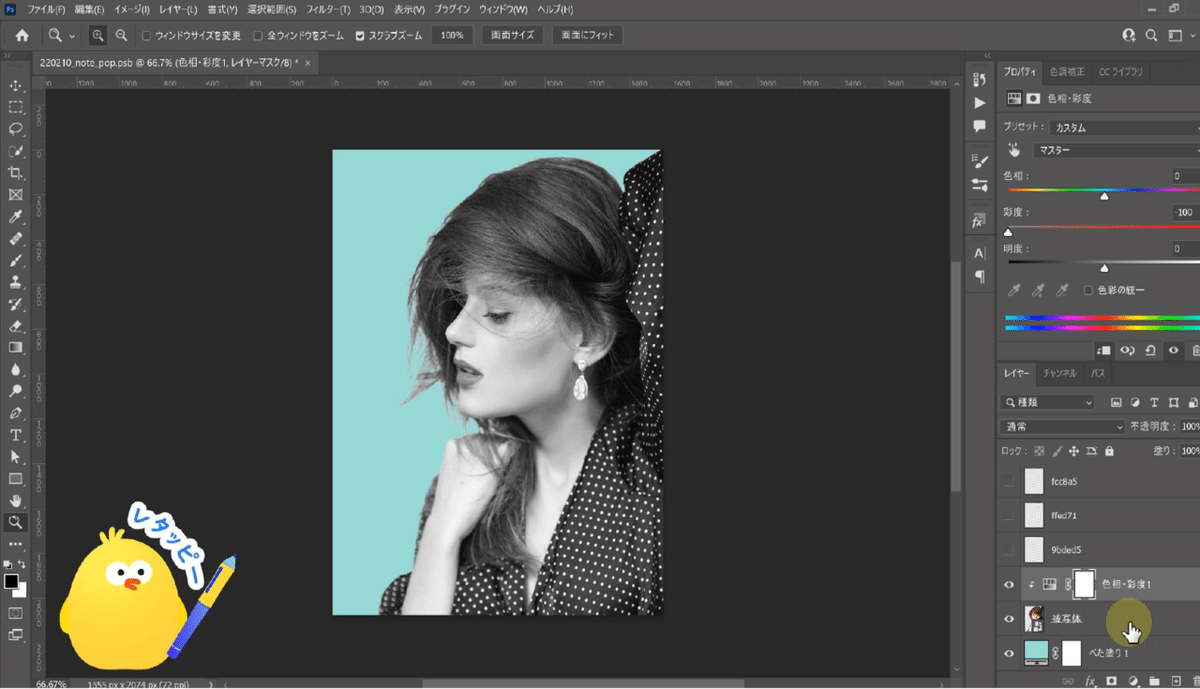Open the History panel icon
The height and width of the screenshot is (689, 1200).
tap(980, 78)
